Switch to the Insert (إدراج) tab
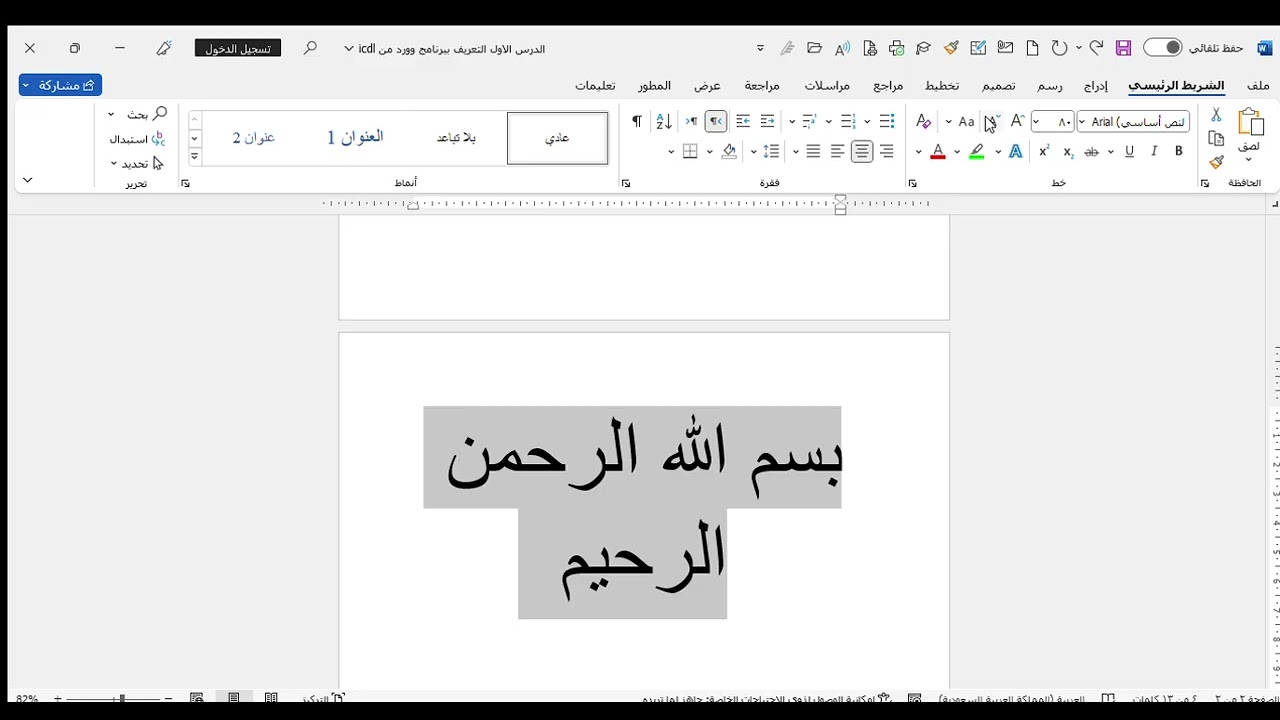The height and width of the screenshot is (720, 1280). pyautogui.click(x=1096, y=86)
